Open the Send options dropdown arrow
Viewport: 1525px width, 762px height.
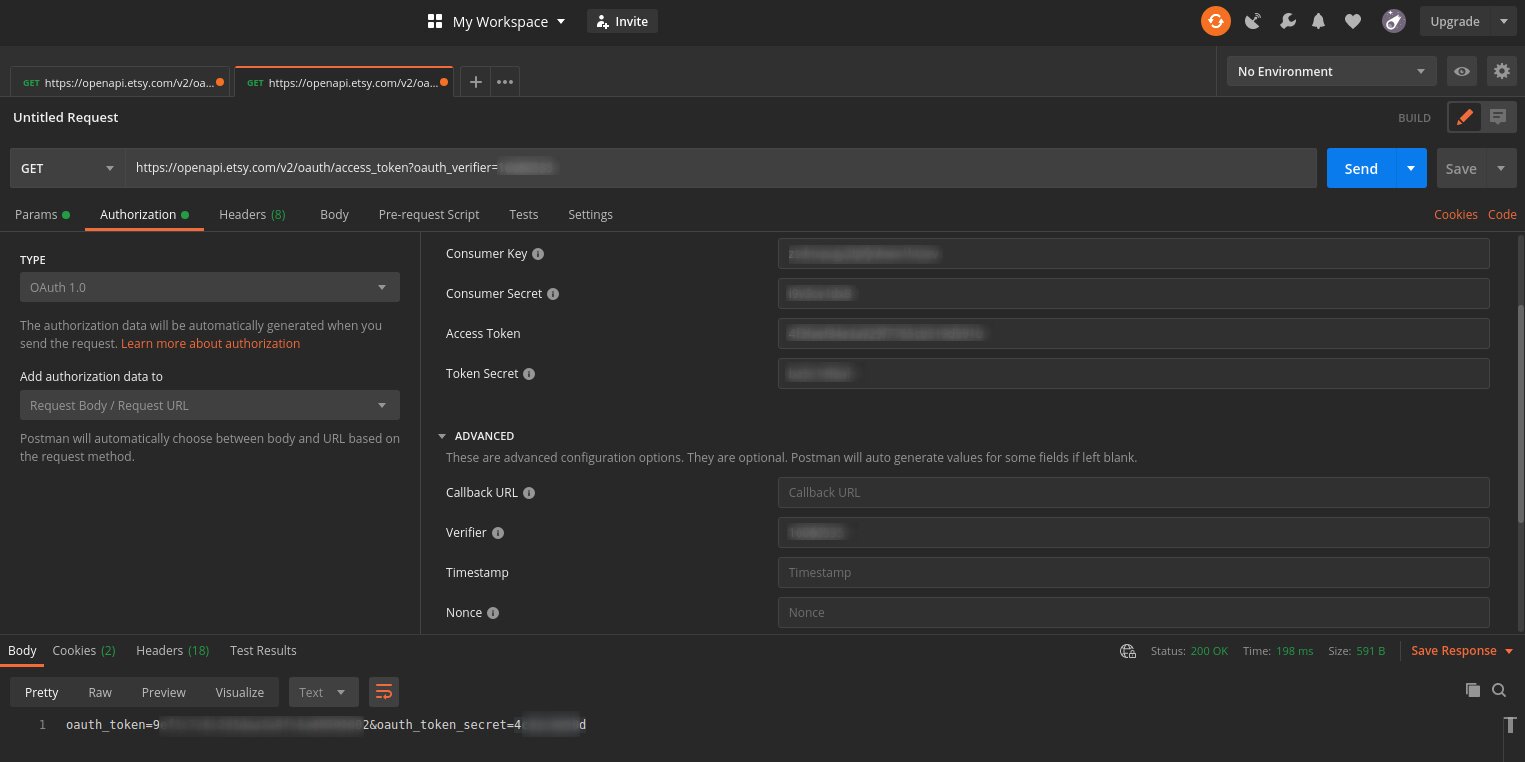pyautogui.click(x=1410, y=168)
